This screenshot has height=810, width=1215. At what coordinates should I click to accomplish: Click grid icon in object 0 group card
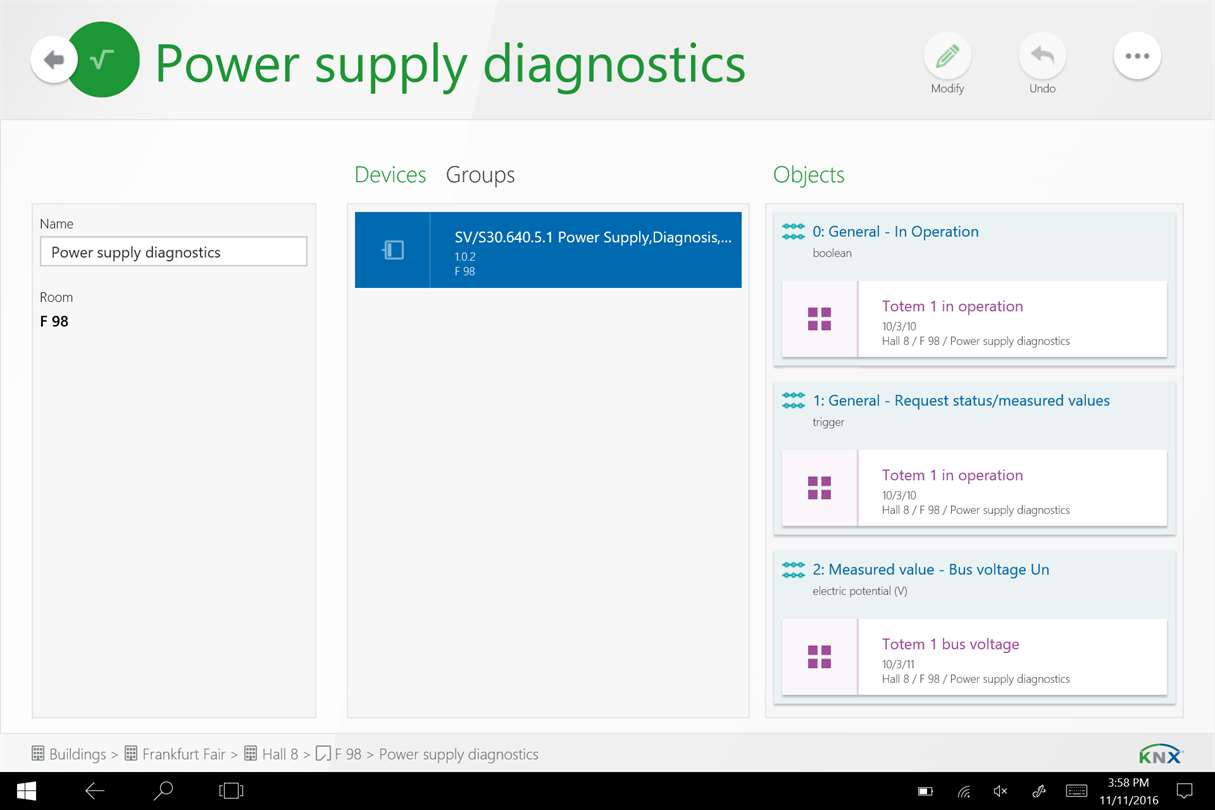click(x=819, y=319)
